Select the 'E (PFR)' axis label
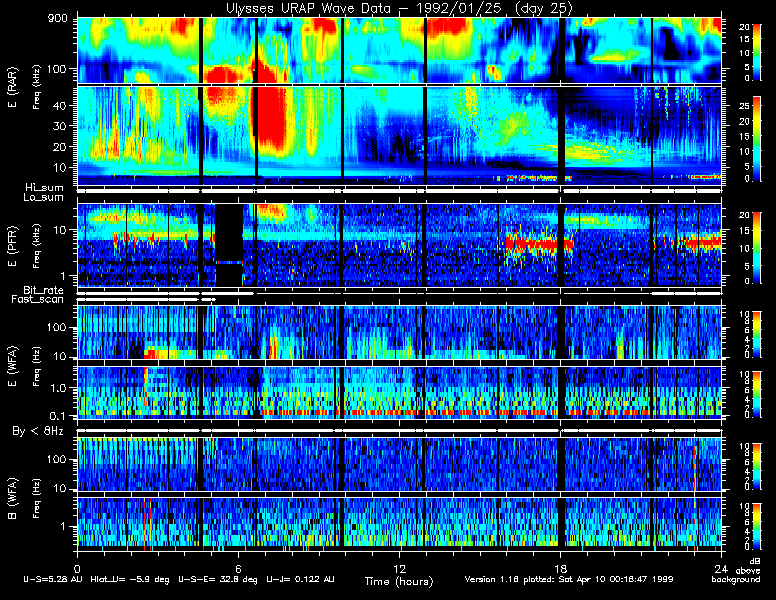The height and width of the screenshot is (600, 776). point(13,247)
